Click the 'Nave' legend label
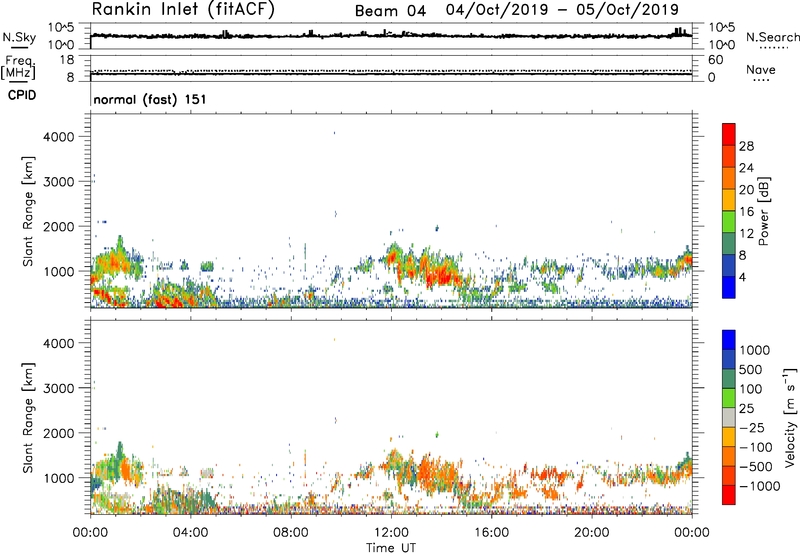The height and width of the screenshot is (554, 800). tap(760, 69)
